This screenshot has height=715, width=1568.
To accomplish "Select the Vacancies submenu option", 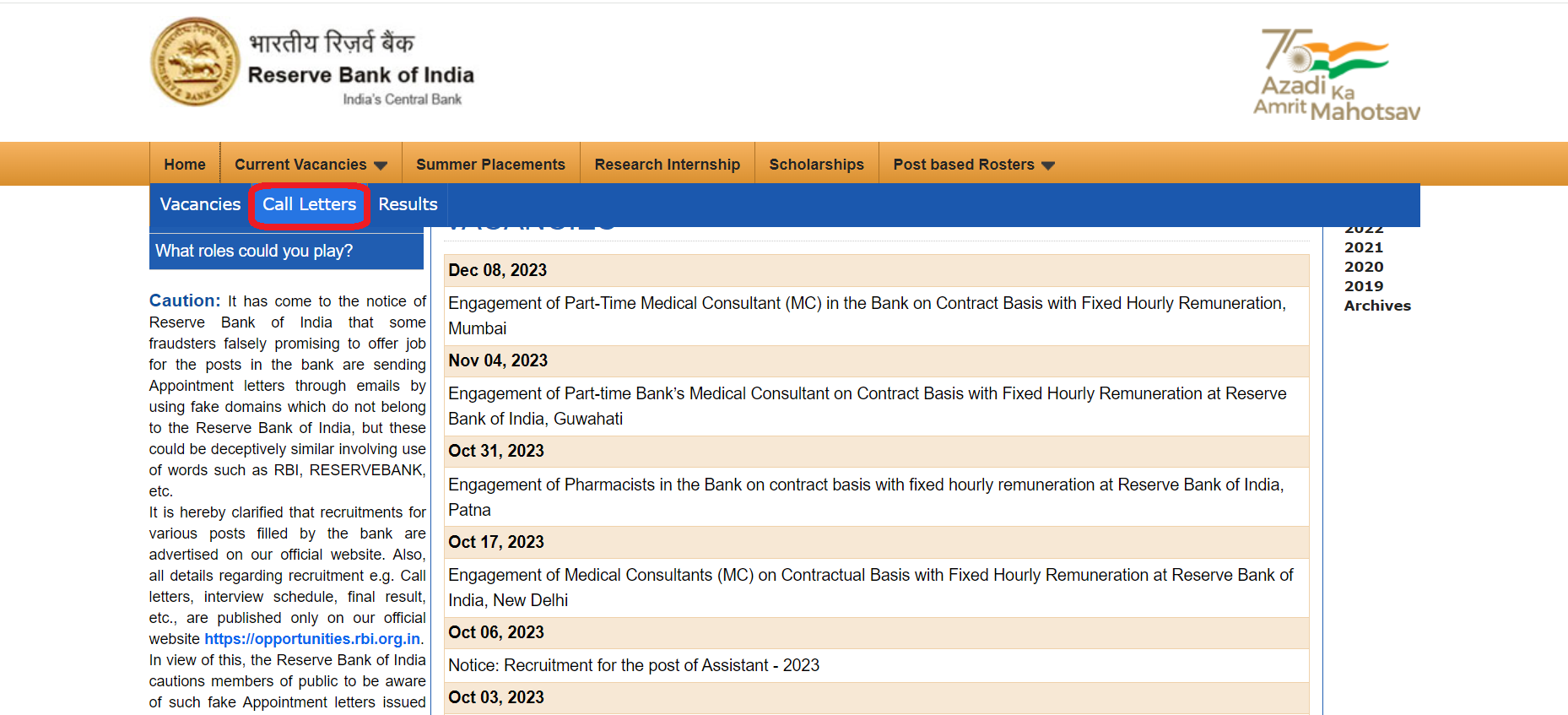I will tap(200, 204).
